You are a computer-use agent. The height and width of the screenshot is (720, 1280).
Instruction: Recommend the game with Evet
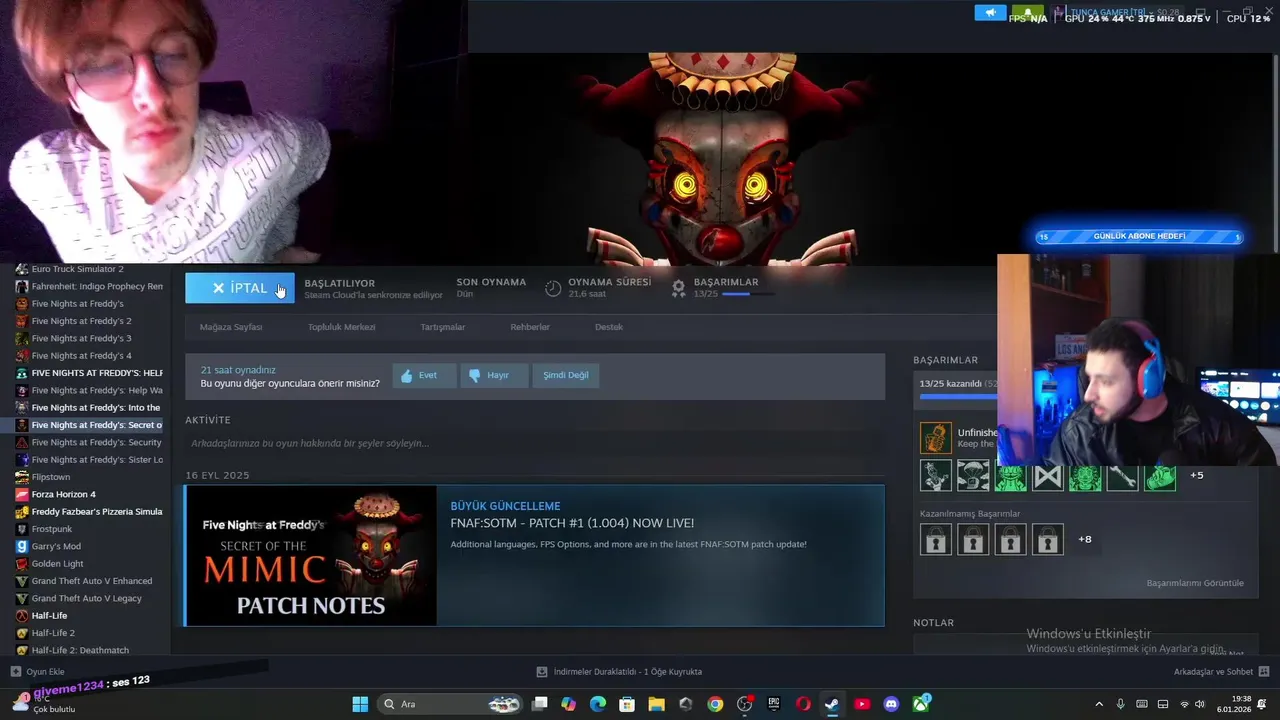[x=424, y=375]
